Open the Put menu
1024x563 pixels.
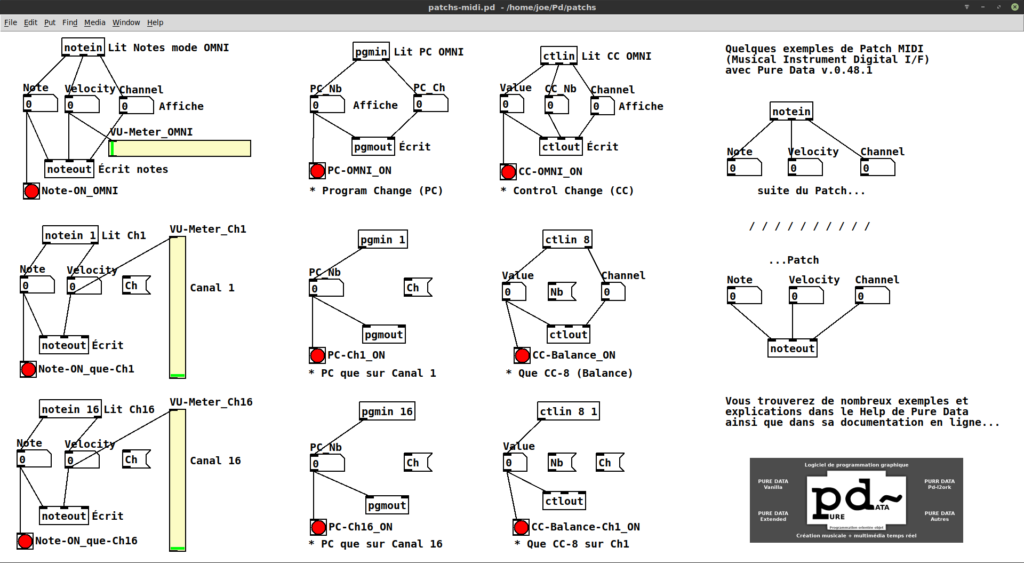[50, 22]
